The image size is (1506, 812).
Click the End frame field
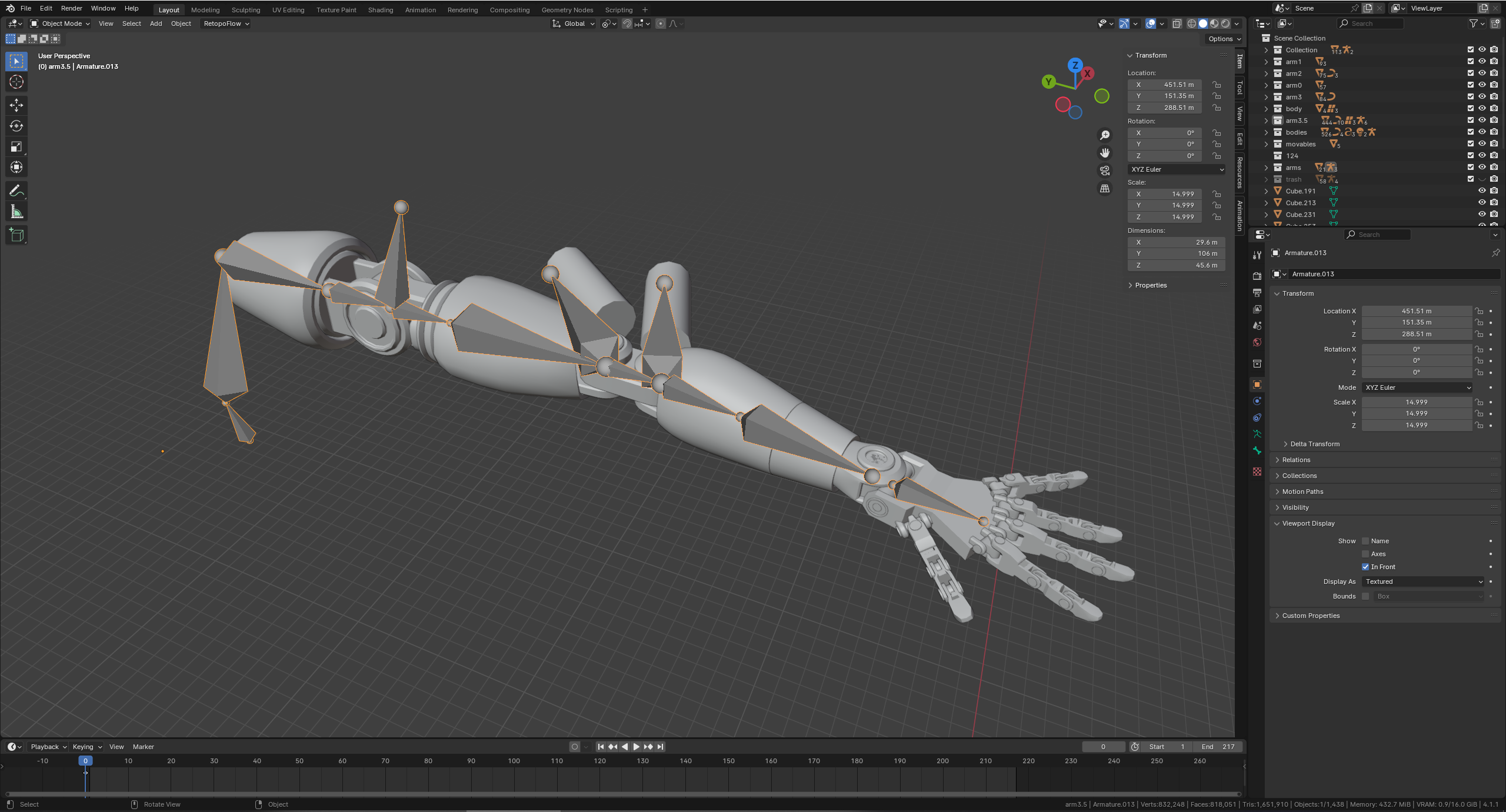(1218, 747)
